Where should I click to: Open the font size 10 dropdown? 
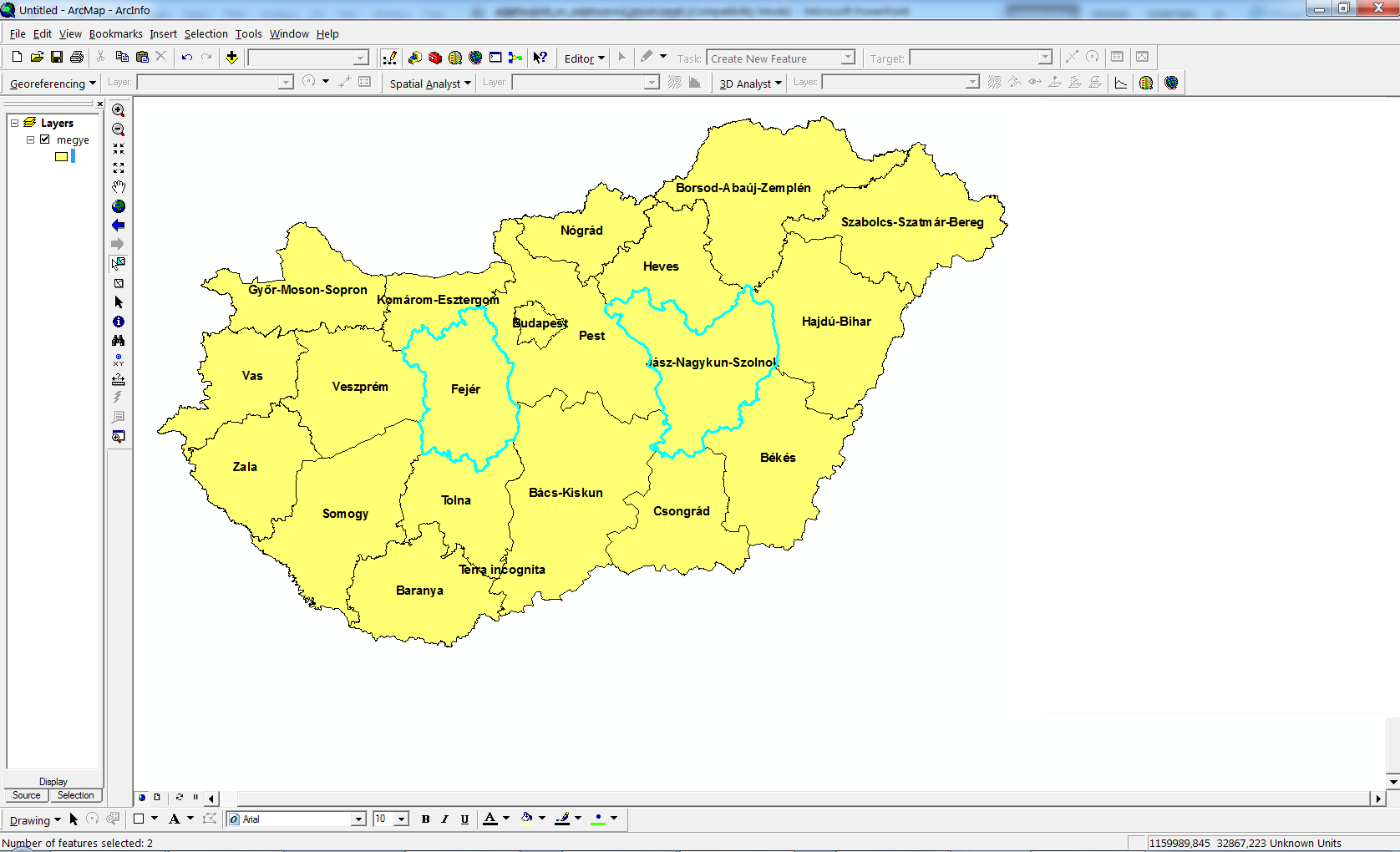pos(401,819)
